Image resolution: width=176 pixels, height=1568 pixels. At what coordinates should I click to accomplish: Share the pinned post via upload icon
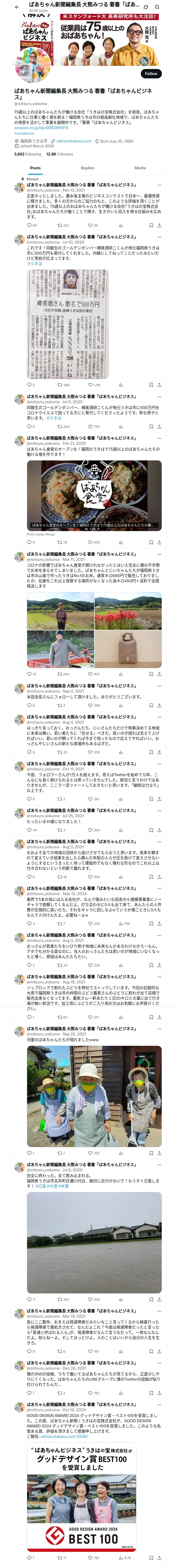click(159, 225)
